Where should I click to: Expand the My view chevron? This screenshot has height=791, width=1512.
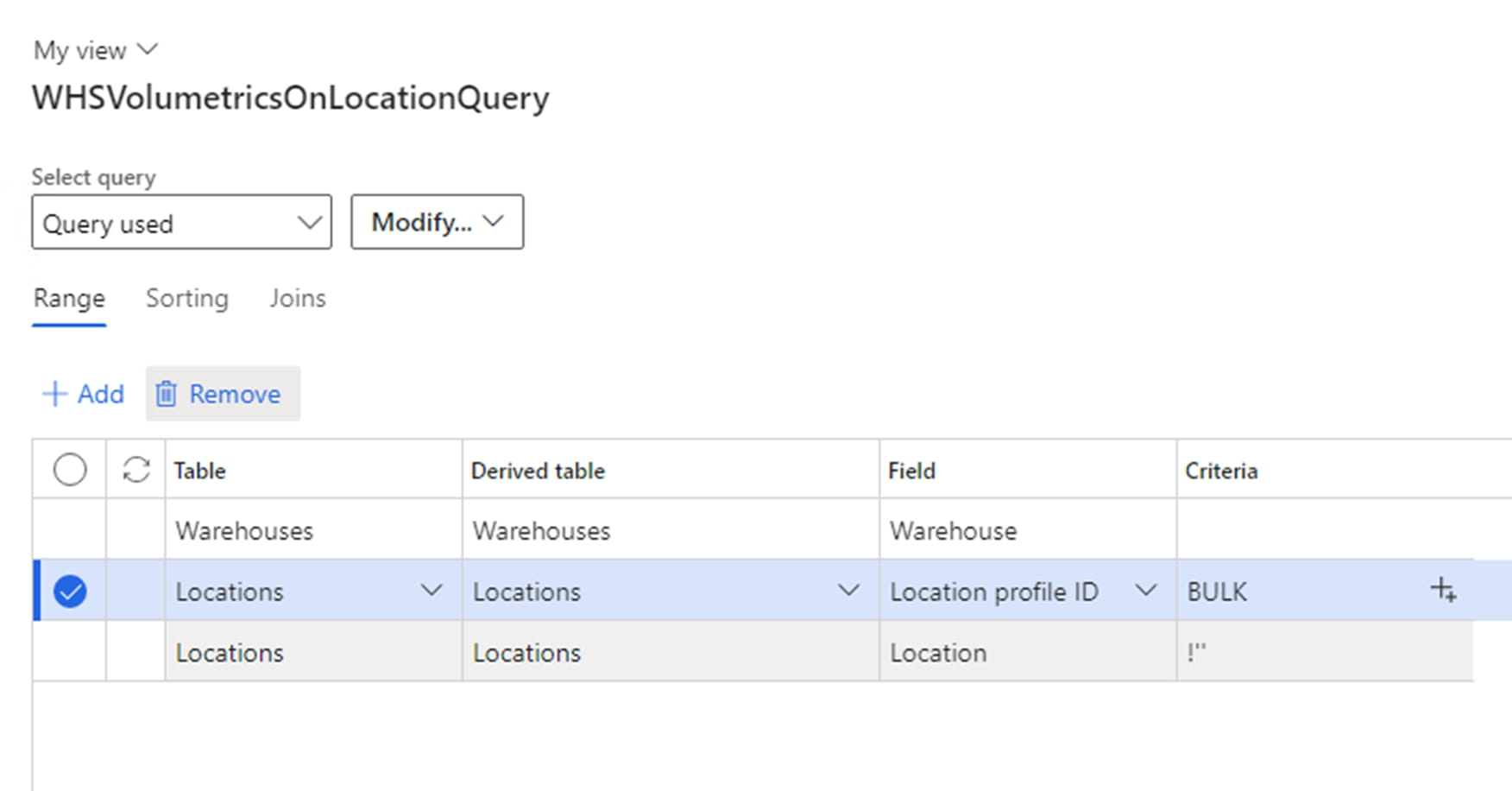[148, 49]
